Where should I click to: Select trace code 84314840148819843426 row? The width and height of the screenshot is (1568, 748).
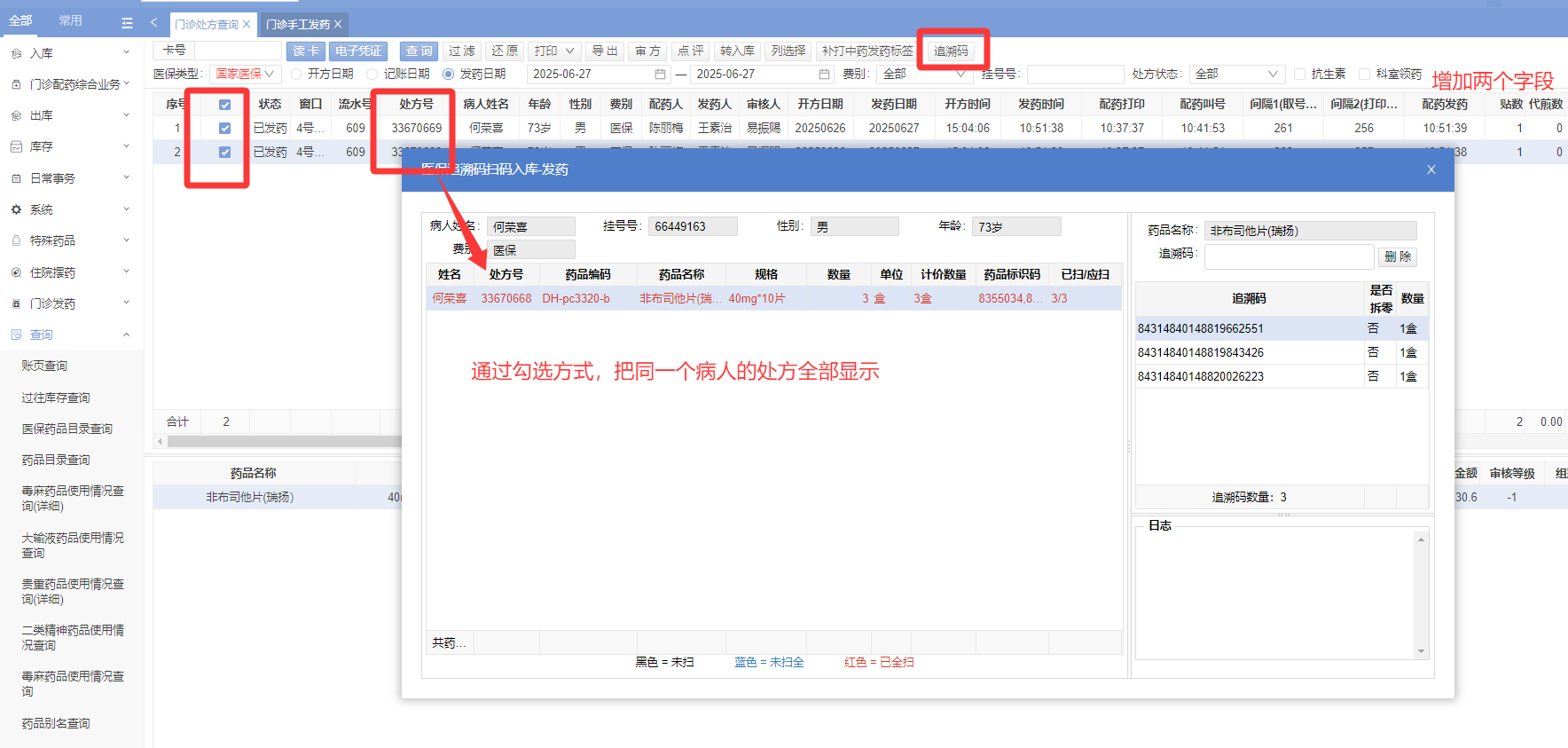click(x=1282, y=352)
